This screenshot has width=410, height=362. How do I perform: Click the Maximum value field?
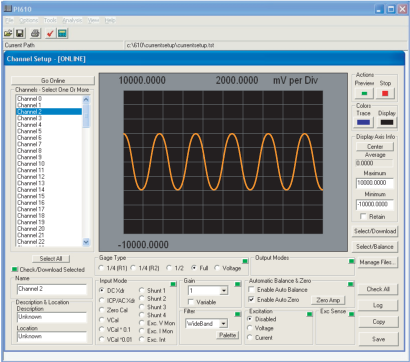point(374,183)
